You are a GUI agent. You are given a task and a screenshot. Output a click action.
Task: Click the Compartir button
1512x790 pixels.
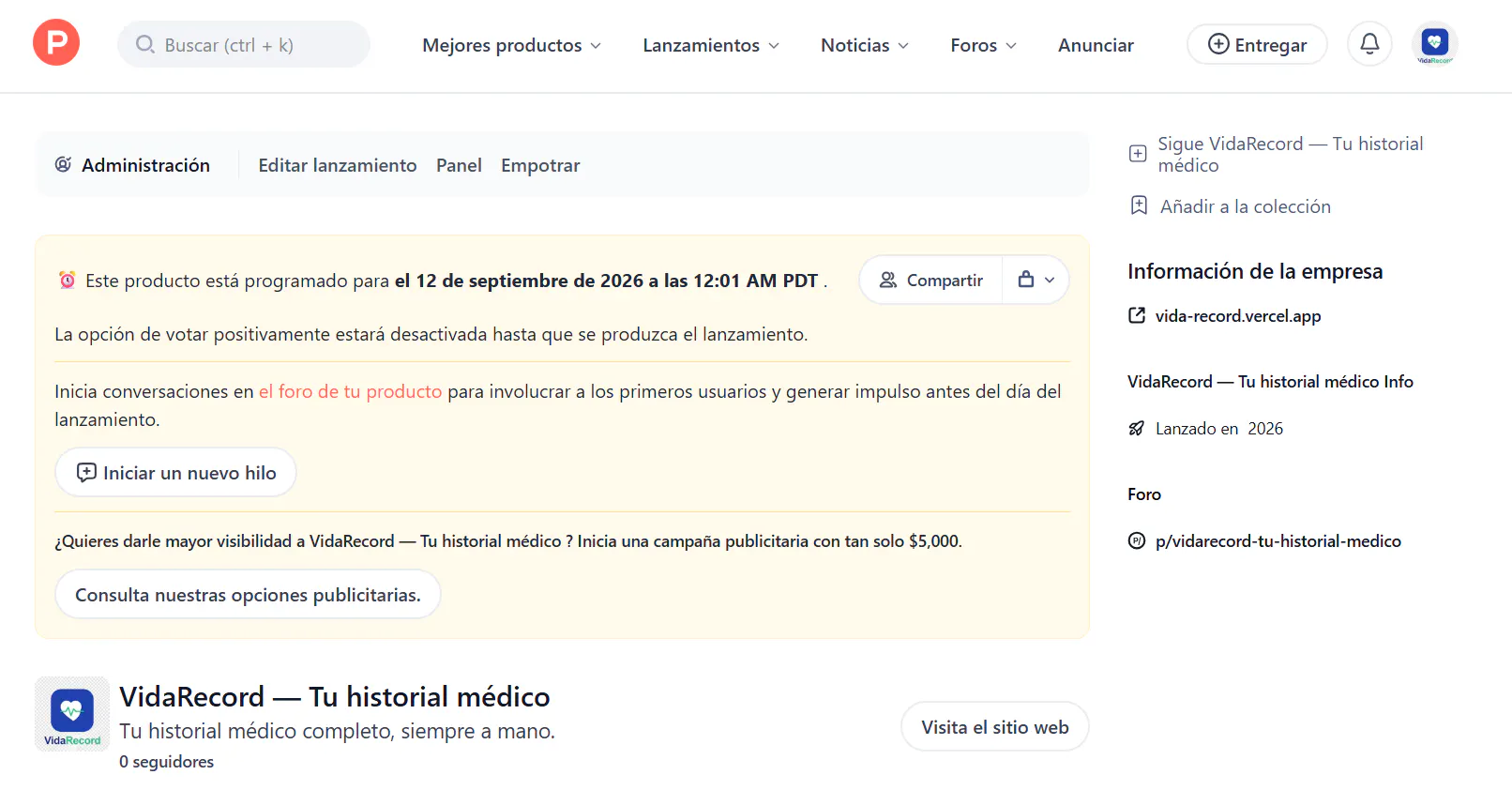[x=930, y=280]
